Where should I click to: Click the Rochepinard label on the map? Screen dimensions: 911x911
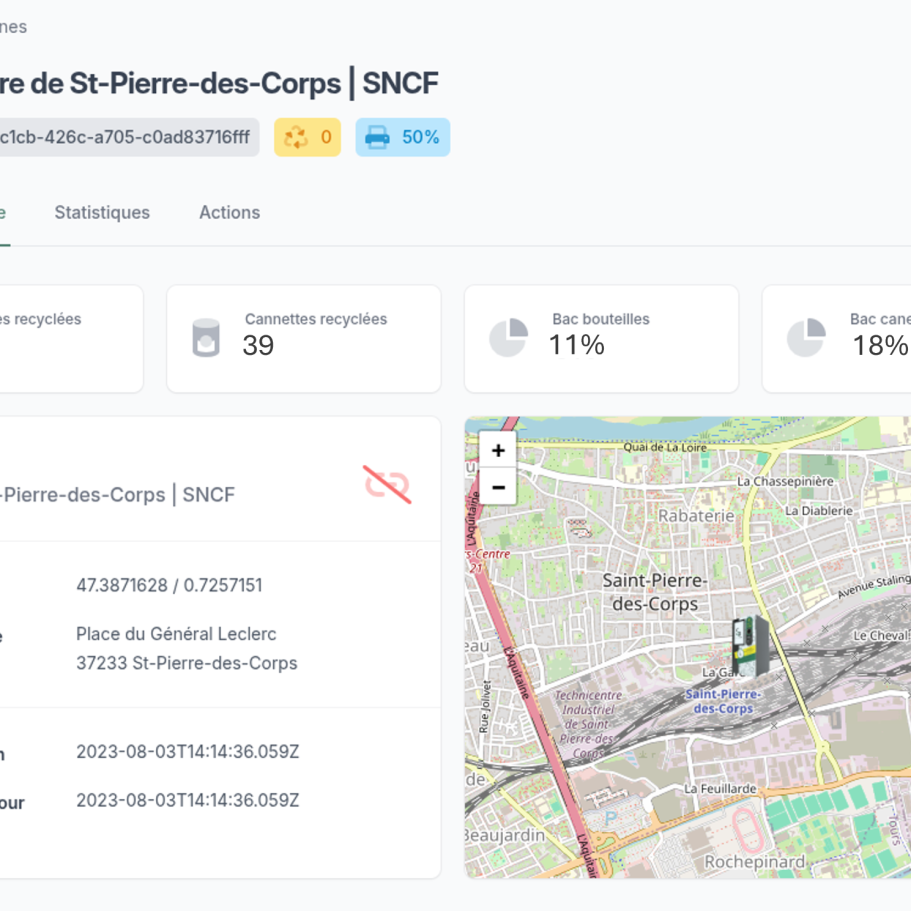click(753, 861)
